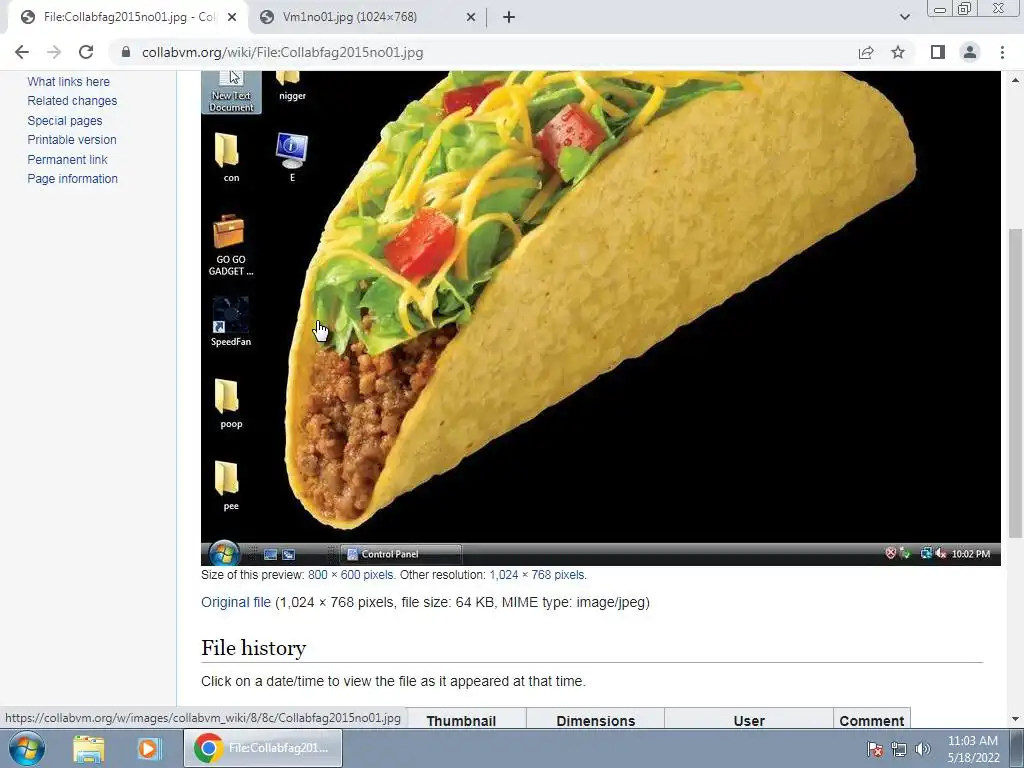Click the forward navigation arrow
The height and width of the screenshot is (768, 1024).
coord(54,52)
